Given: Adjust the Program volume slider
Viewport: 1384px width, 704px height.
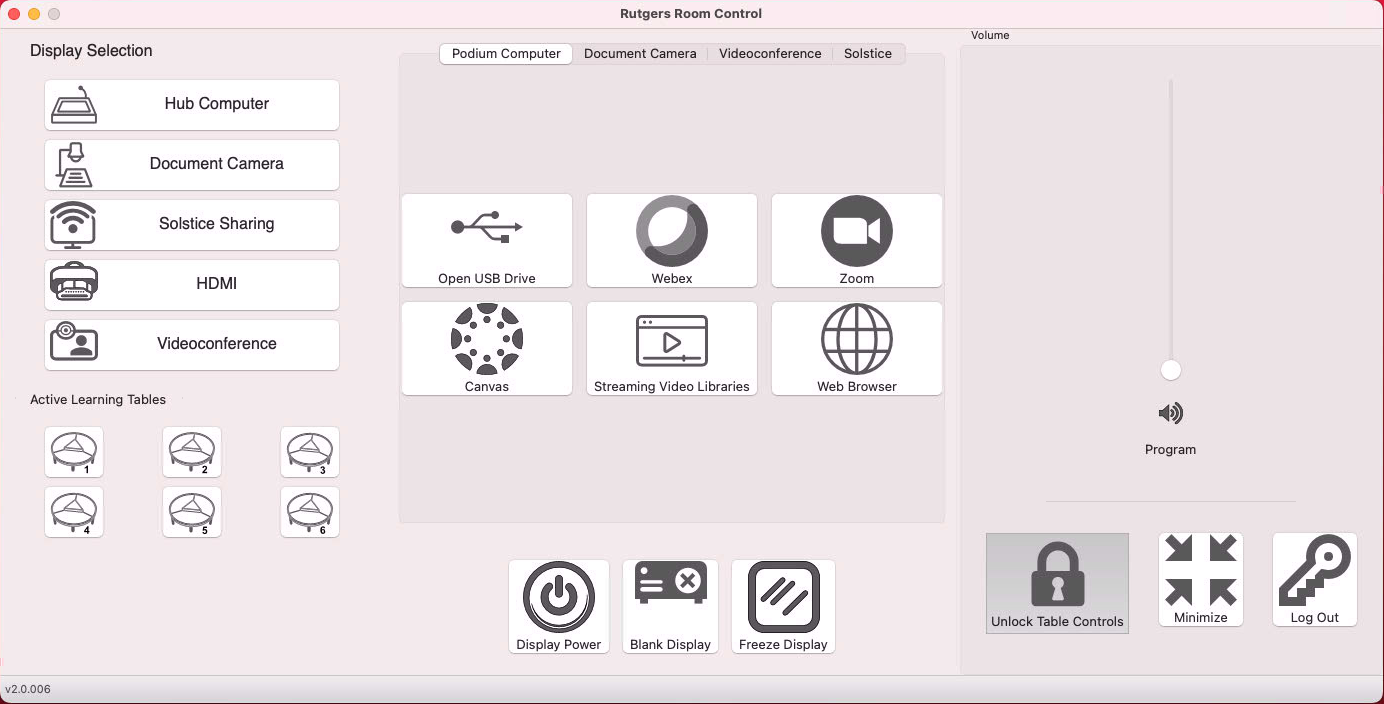Looking at the screenshot, I should (1170, 369).
